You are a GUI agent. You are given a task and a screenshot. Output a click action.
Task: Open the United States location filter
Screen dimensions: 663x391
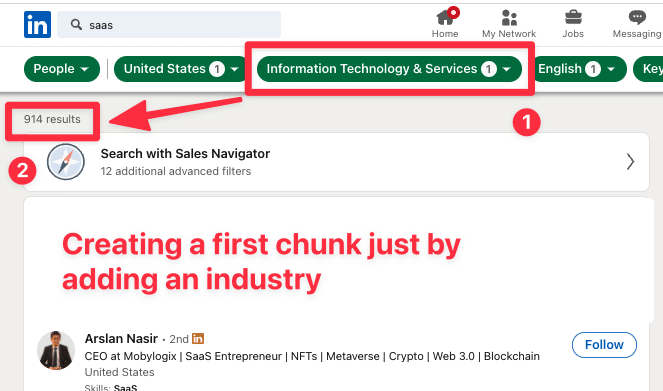click(x=181, y=69)
